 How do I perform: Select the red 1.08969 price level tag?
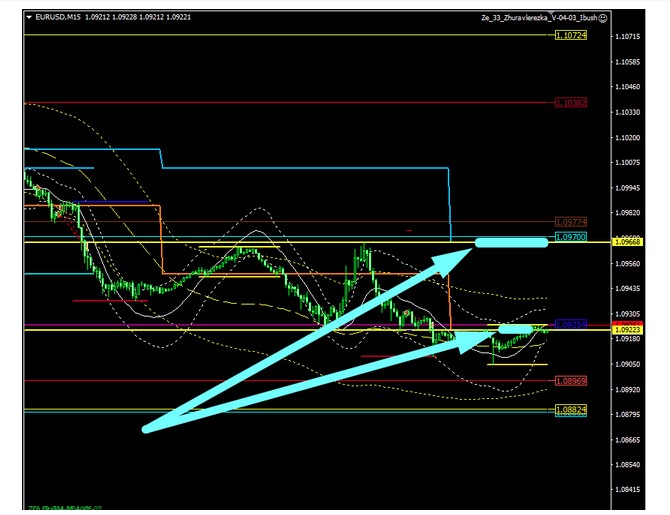click(571, 381)
